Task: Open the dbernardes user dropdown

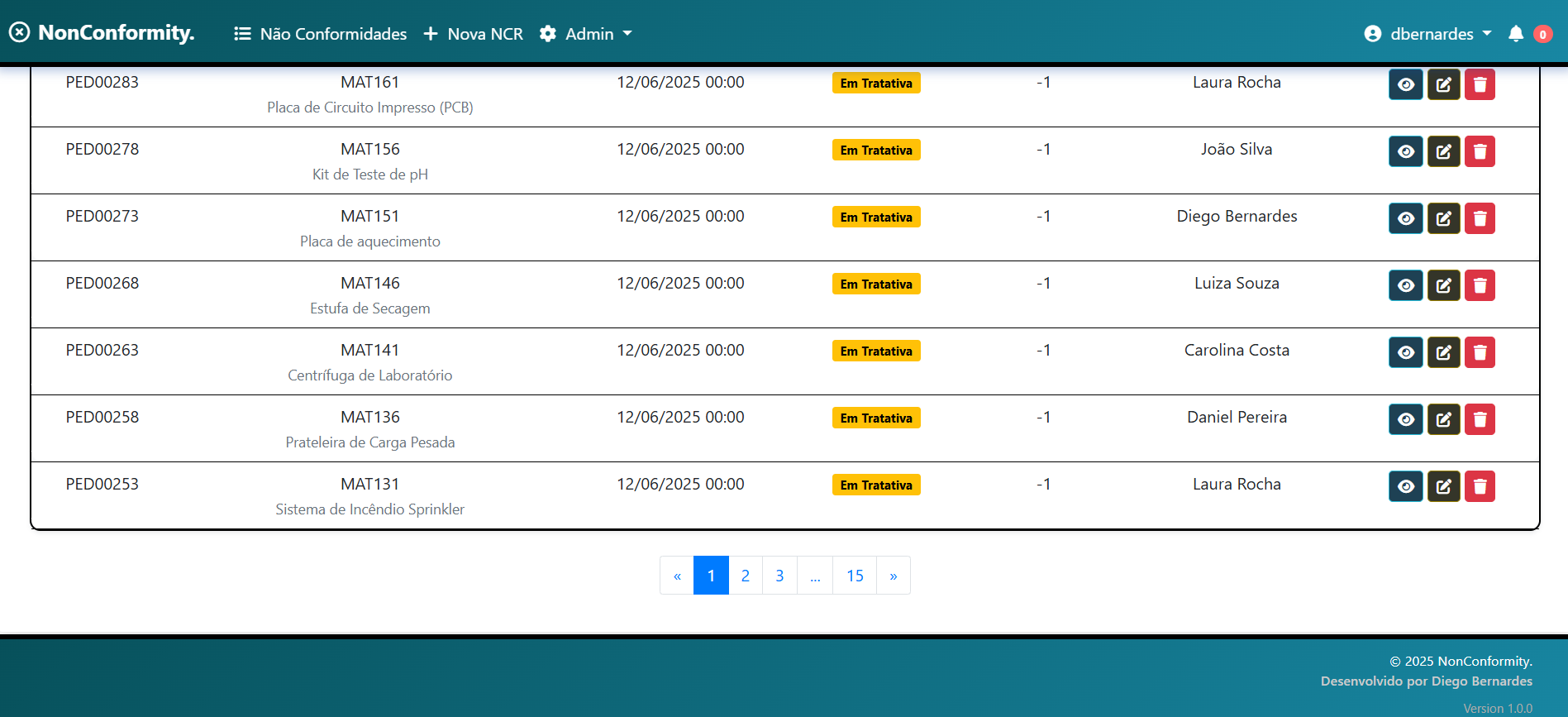Action: [1428, 34]
